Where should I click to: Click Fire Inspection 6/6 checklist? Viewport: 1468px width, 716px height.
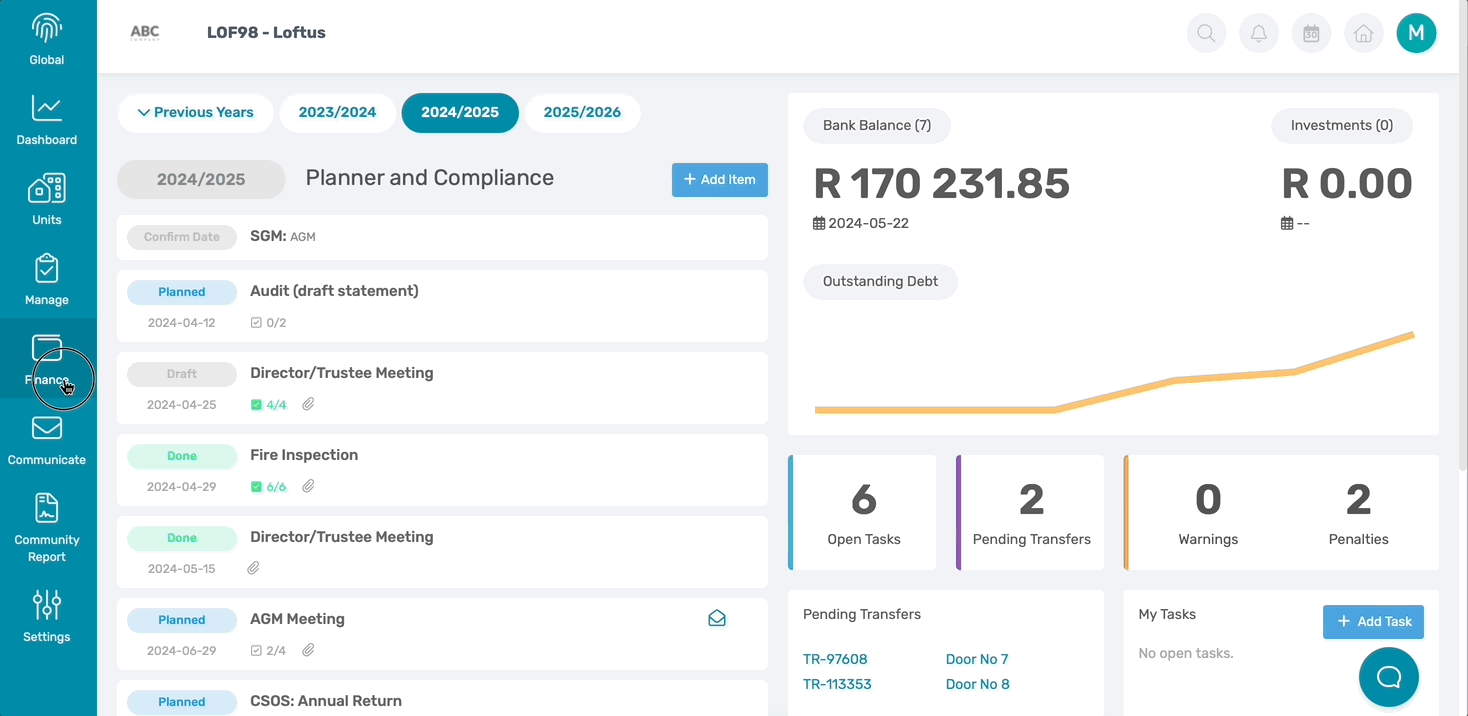pyautogui.click(x=268, y=487)
